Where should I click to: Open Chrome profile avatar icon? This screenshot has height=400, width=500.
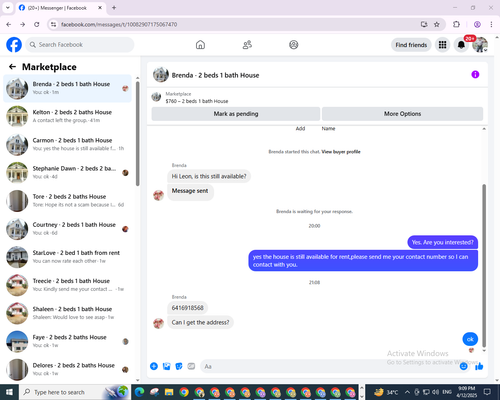477,24
